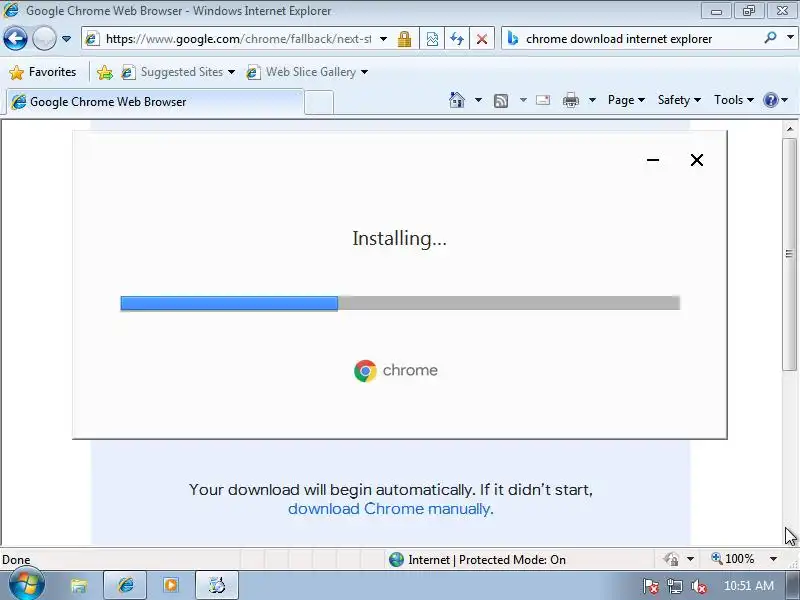Expand the Feeds dropdown arrow
Image resolution: width=800 pixels, height=600 pixels.
point(523,100)
